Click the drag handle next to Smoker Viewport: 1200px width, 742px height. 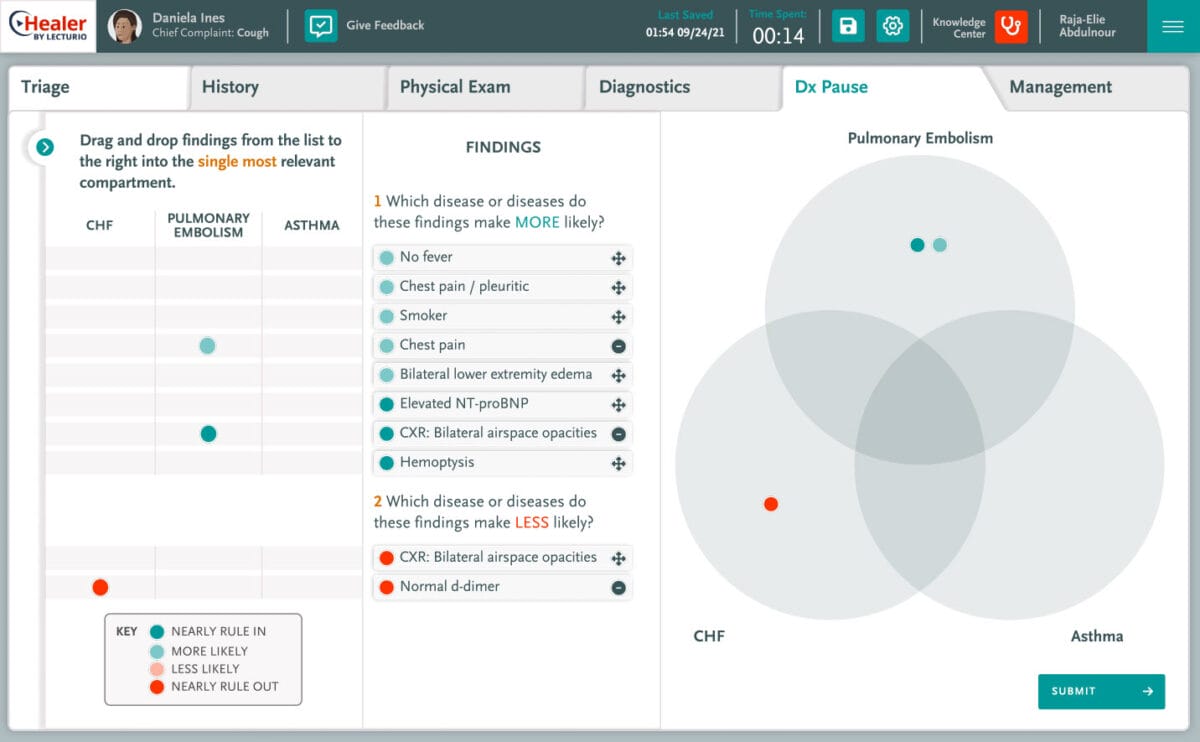tap(619, 316)
